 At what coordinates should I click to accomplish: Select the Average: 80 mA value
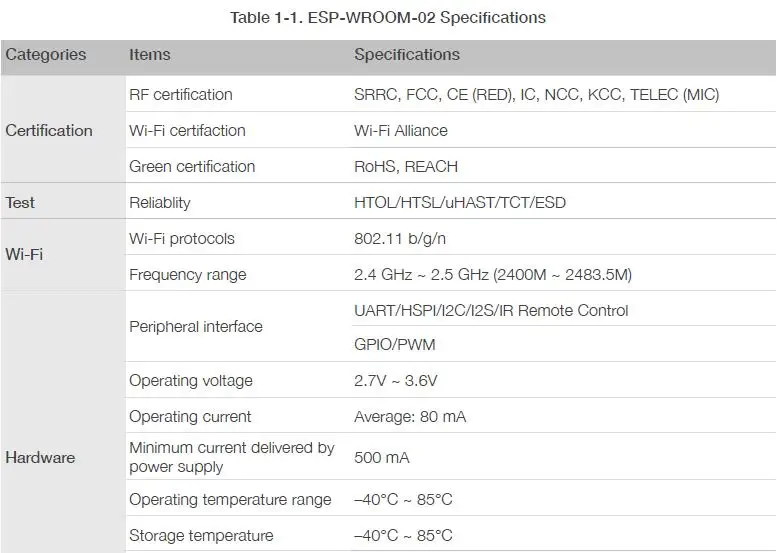(410, 417)
